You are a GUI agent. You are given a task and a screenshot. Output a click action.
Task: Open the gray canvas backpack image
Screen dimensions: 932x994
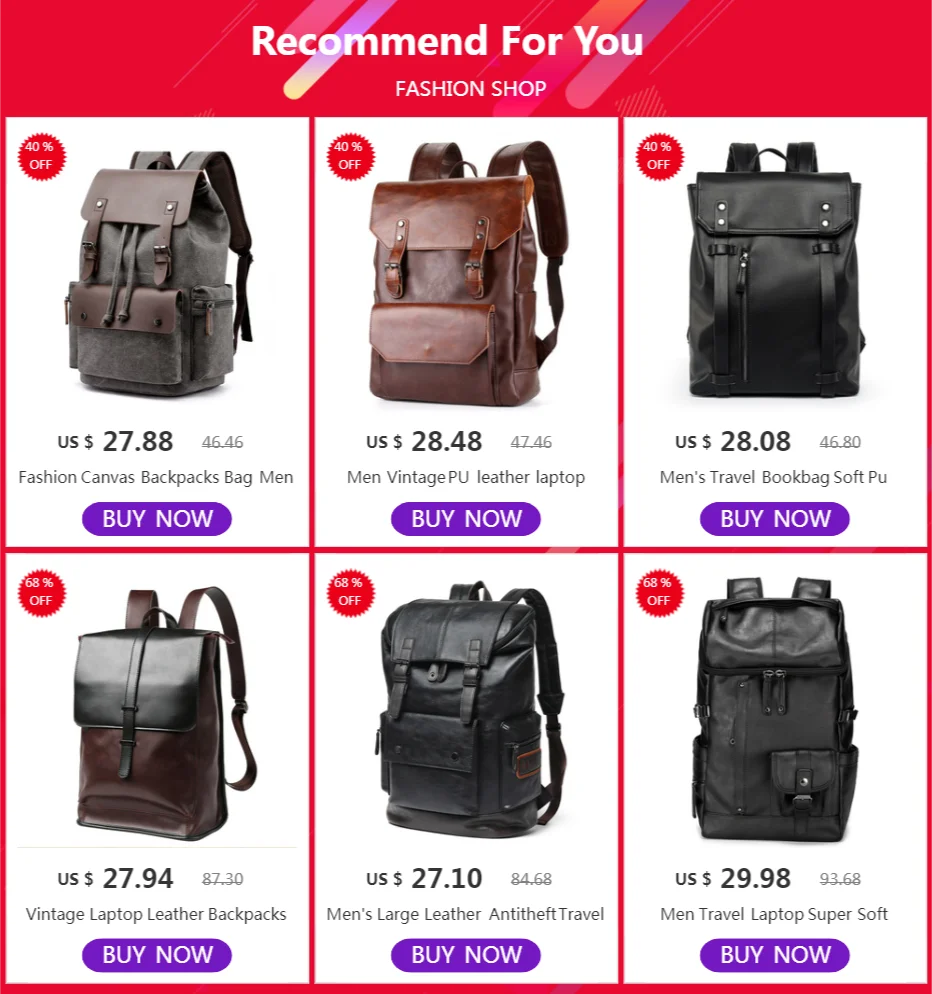(159, 273)
